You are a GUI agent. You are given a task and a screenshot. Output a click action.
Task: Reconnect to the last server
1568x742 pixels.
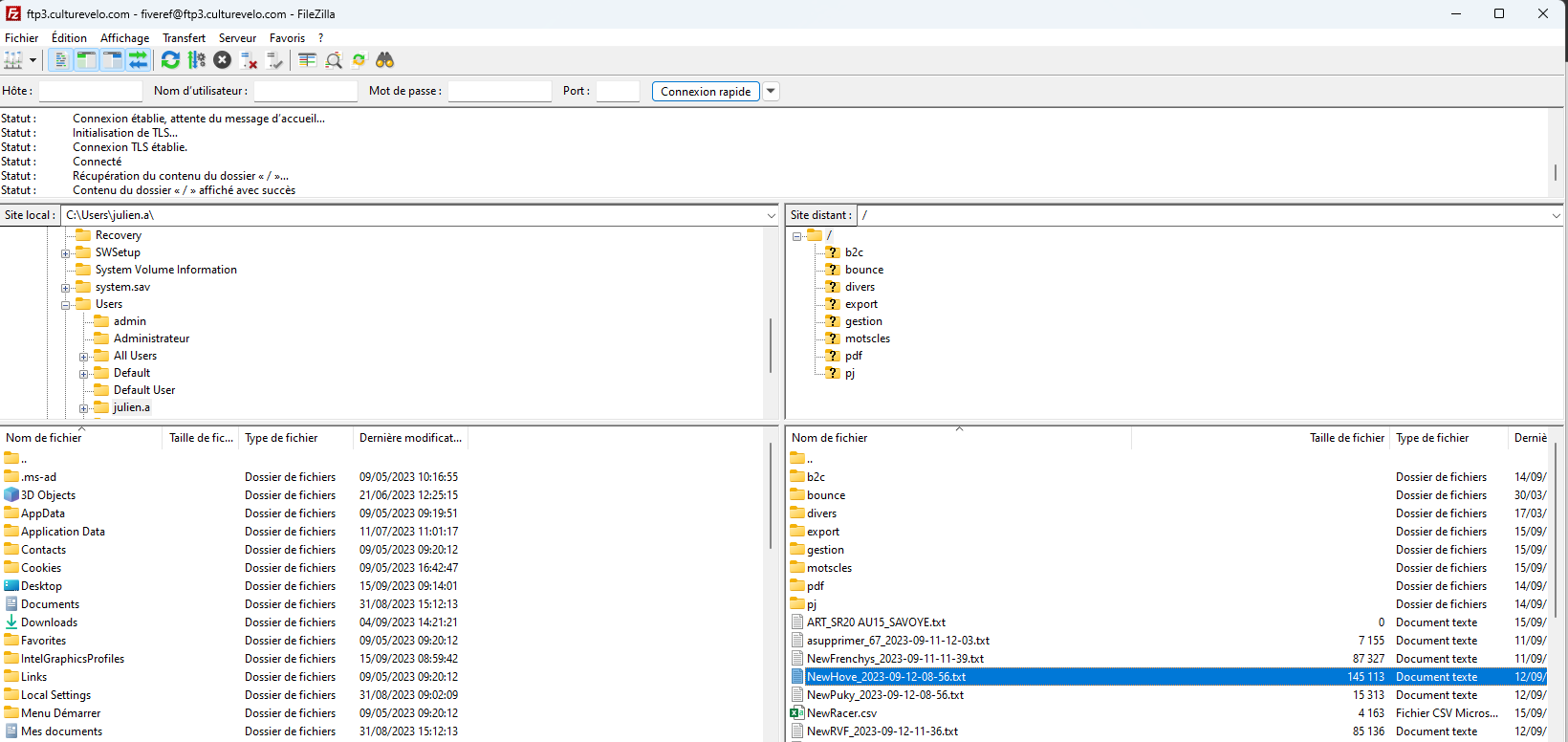click(274, 60)
